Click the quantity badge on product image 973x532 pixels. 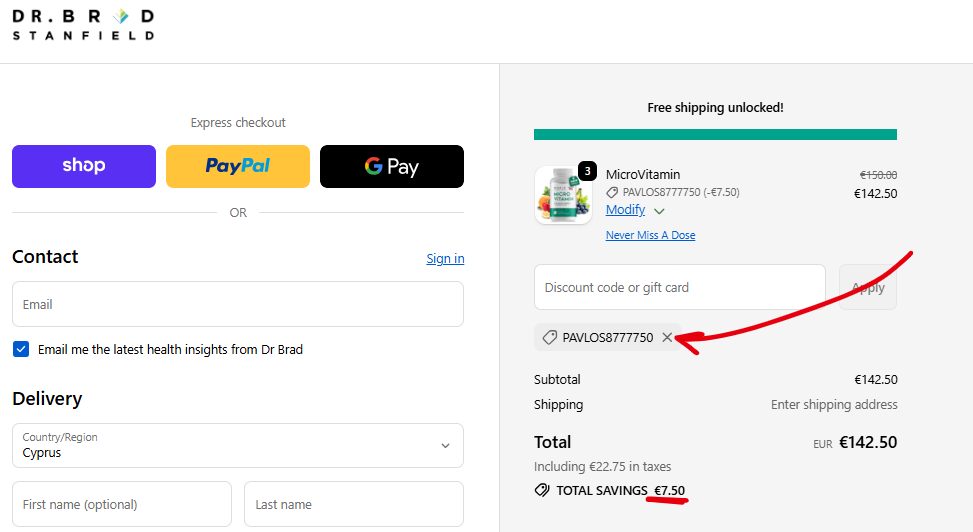[587, 171]
